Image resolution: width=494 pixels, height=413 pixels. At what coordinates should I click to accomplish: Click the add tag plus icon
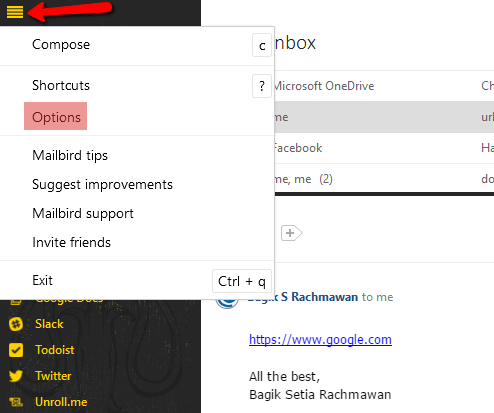coord(291,233)
